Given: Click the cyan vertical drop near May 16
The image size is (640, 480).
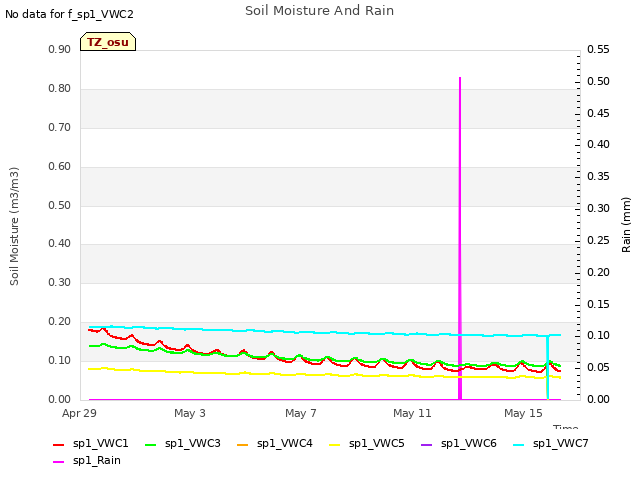Looking at the screenshot, I should 547,367.
